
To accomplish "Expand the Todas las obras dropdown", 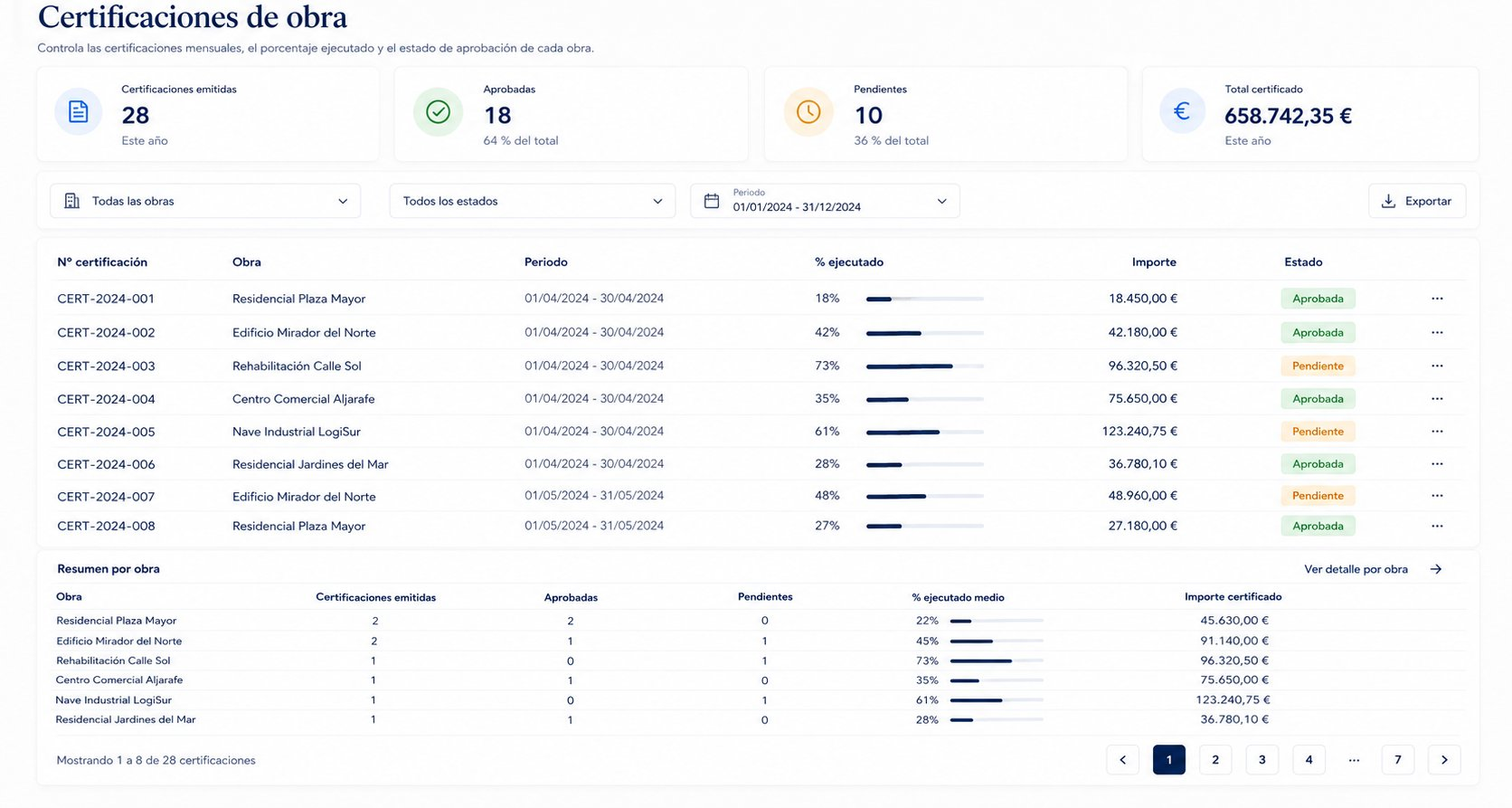I will 205,201.
